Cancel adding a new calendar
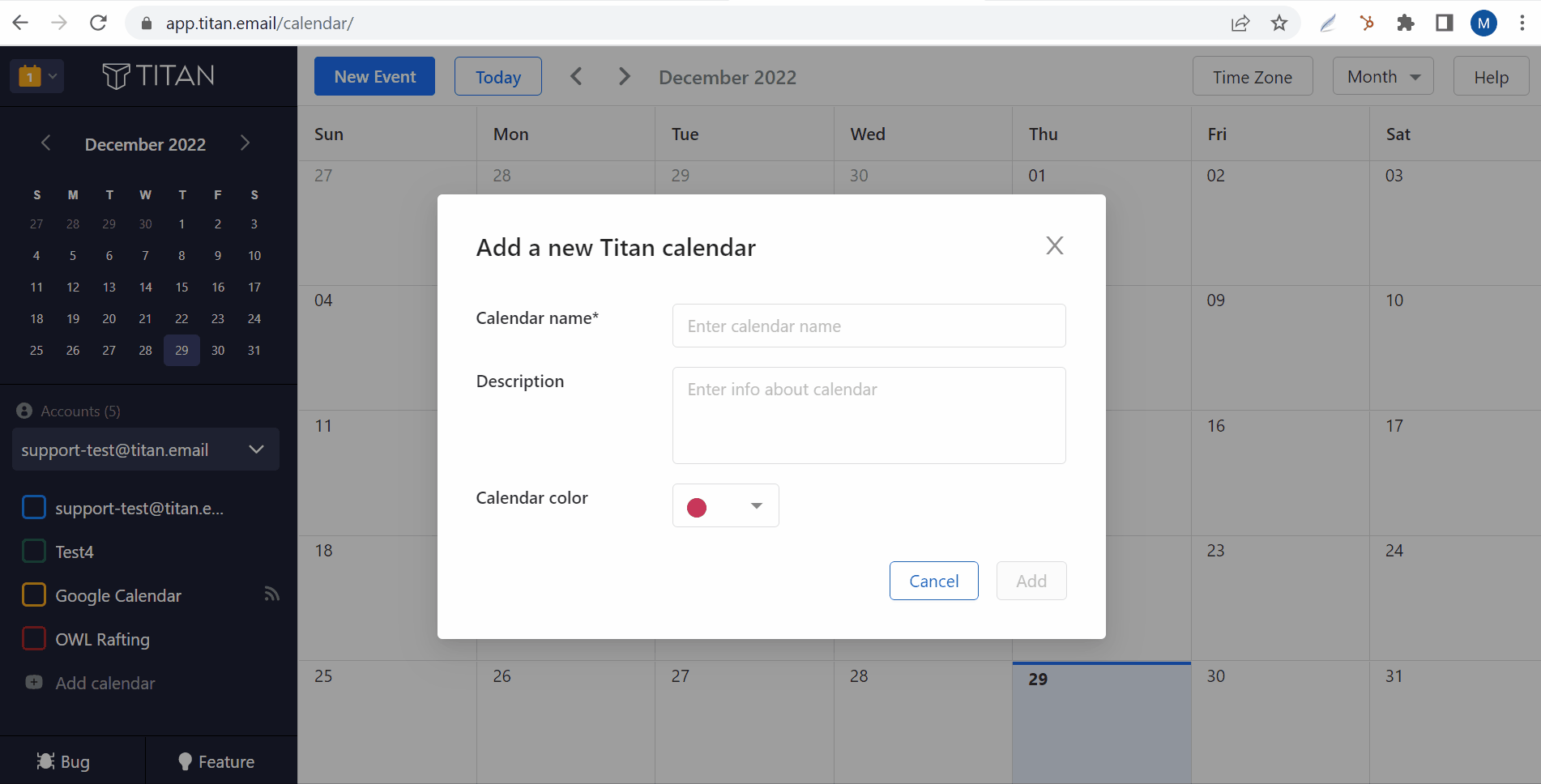 point(933,581)
